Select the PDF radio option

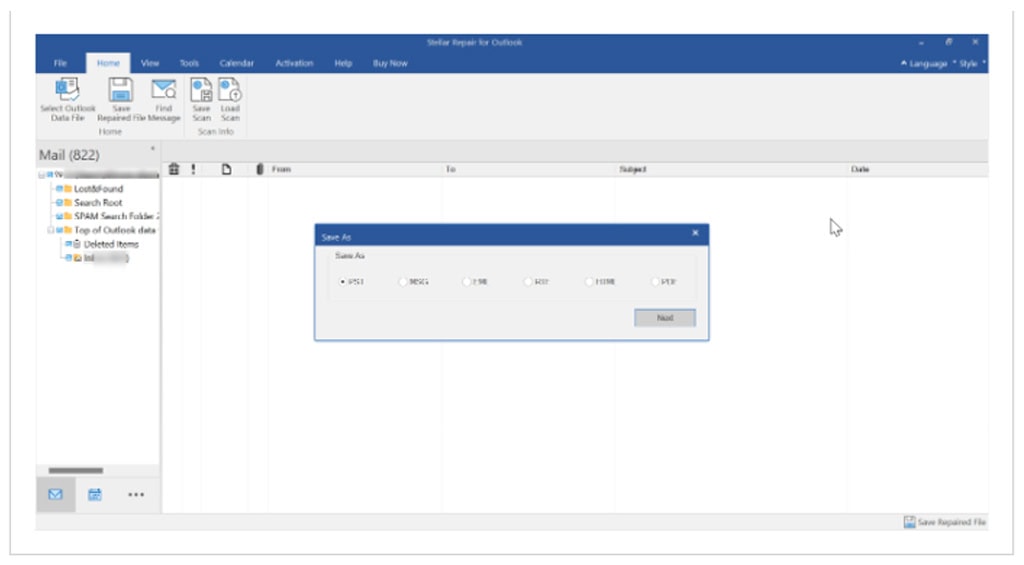click(x=654, y=282)
